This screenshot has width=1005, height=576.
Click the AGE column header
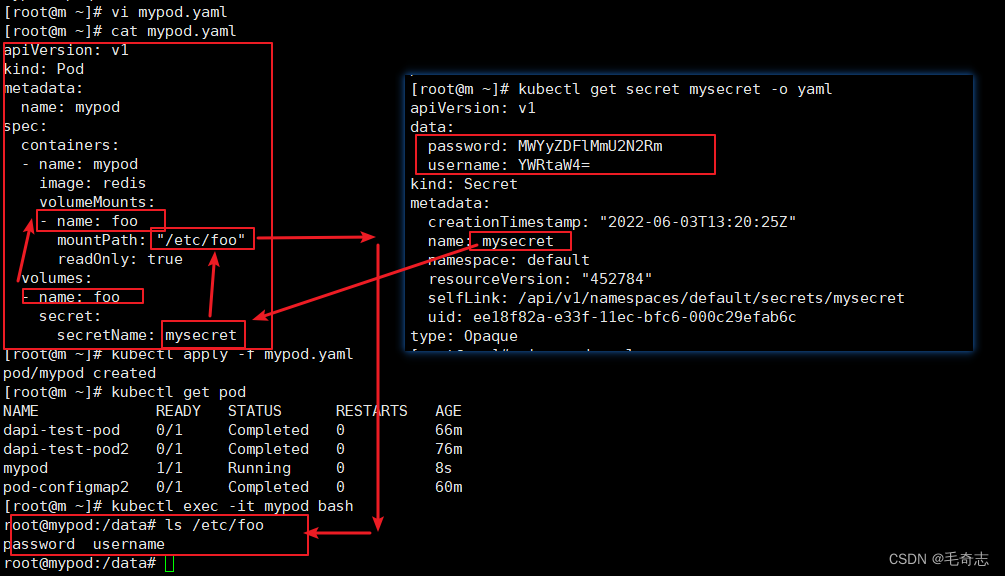pyautogui.click(x=448, y=411)
